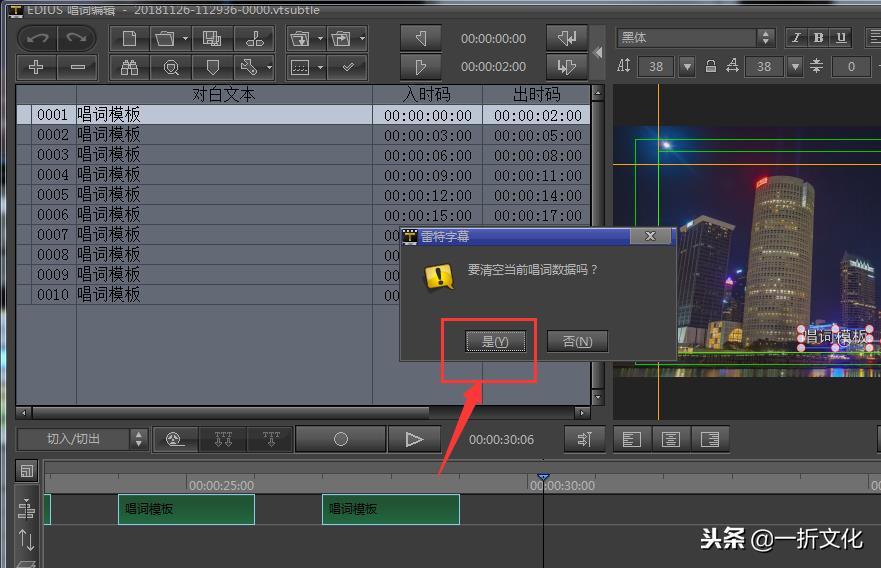The width and height of the screenshot is (881, 568).
Task: Click the import folder icon
Action: pos(300,39)
